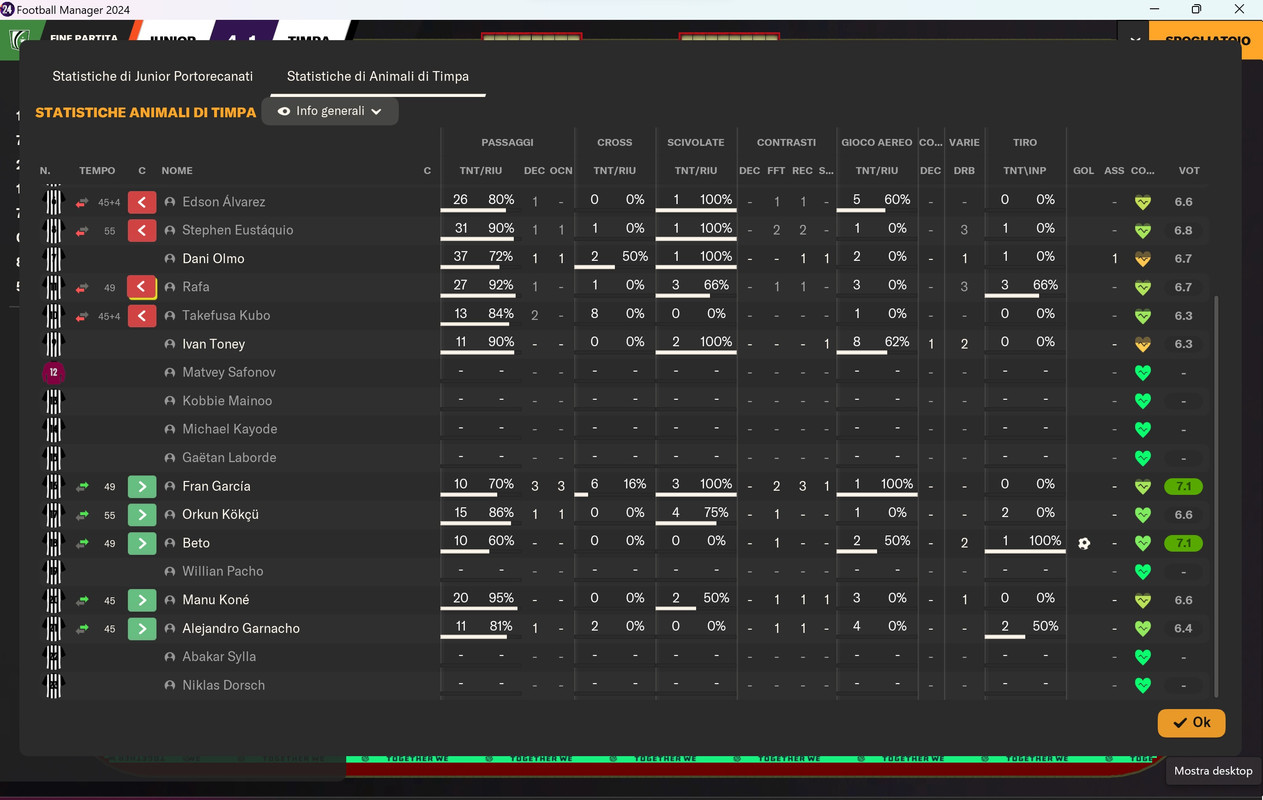Click the person icon beside Stephen Eustáquio
Viewport: 1263px width, 800px height.
[x=170, y=230]
